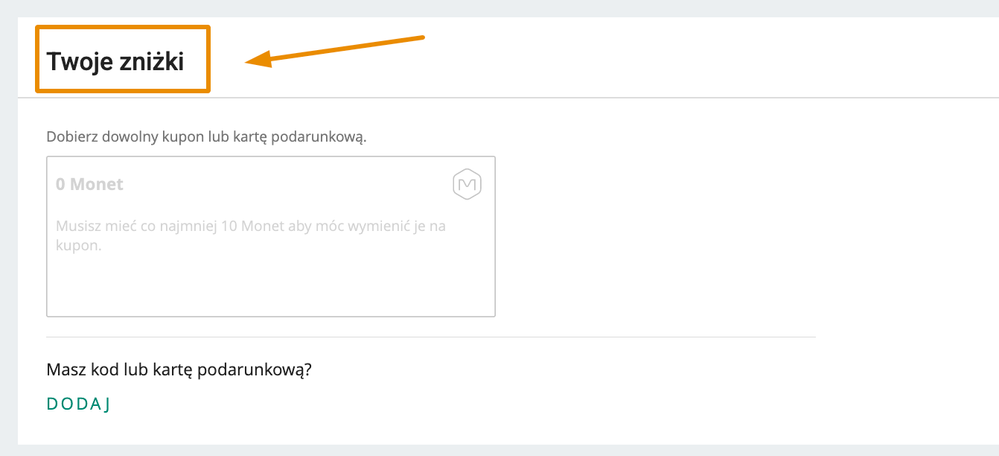
Task: Click blank white space right of Monet card
Action: (701, 236)
